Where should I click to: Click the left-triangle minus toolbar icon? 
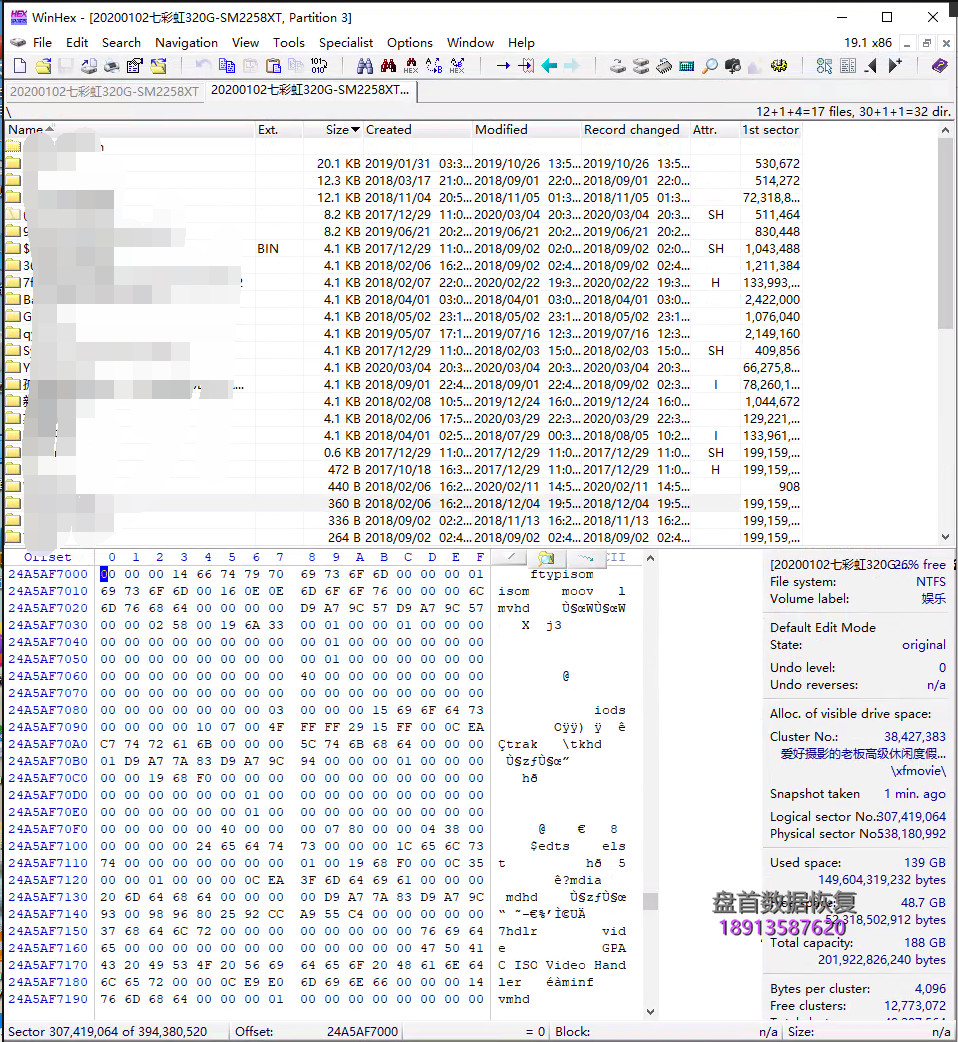tap(871, 66)
